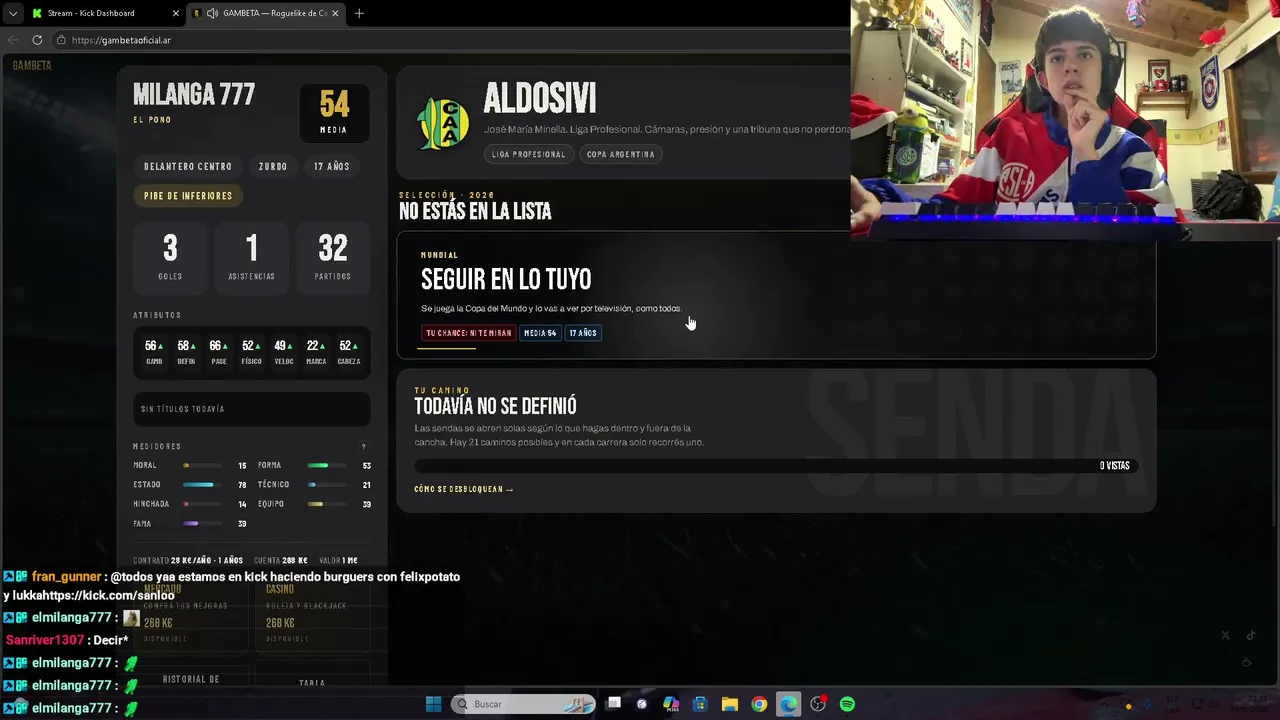This screenshot has height=720, width=1280.
Task: Click the MILANGA 777 player name
Action: 194,95
